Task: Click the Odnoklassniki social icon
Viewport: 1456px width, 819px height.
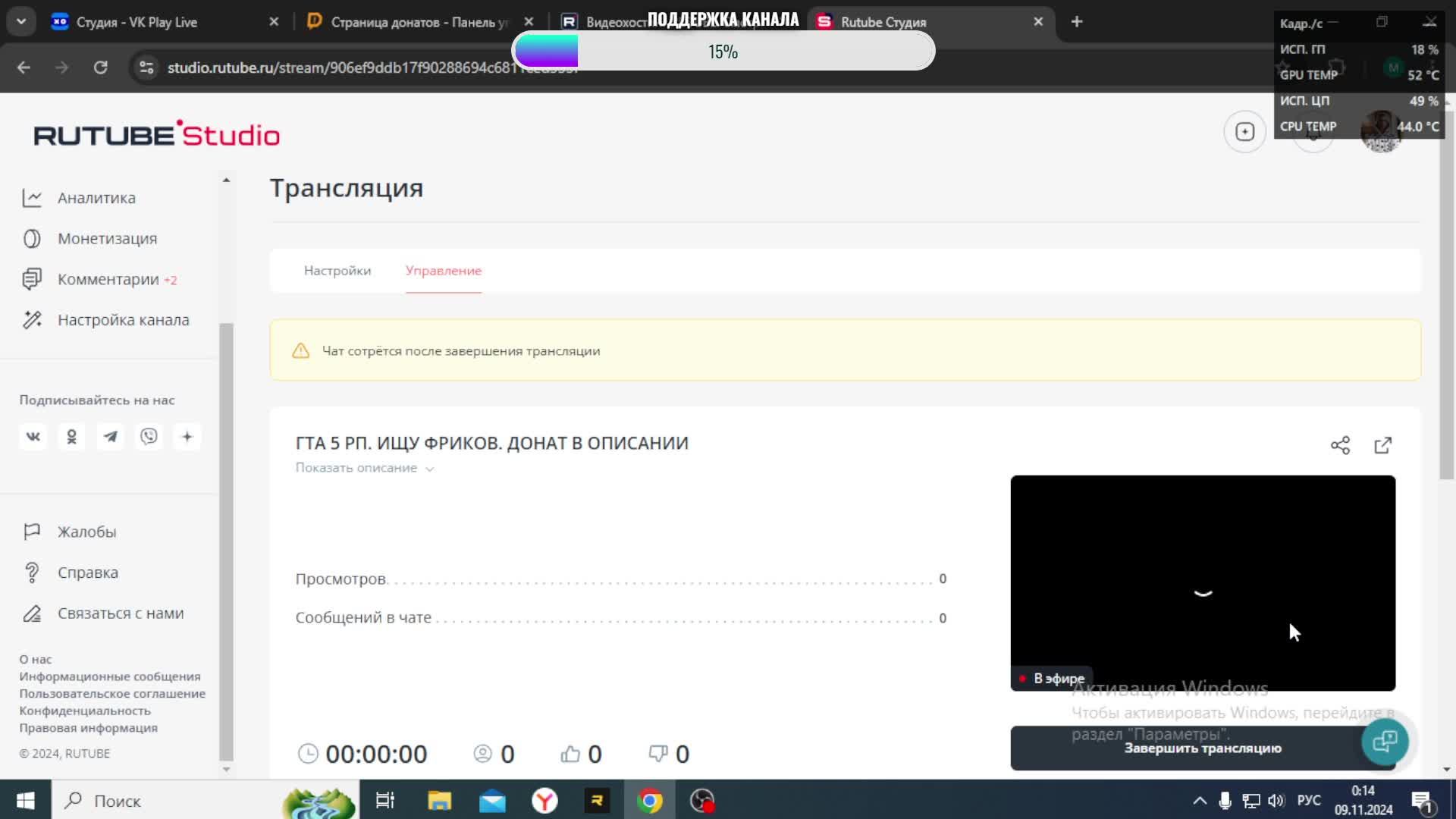Action: [72, 437]
